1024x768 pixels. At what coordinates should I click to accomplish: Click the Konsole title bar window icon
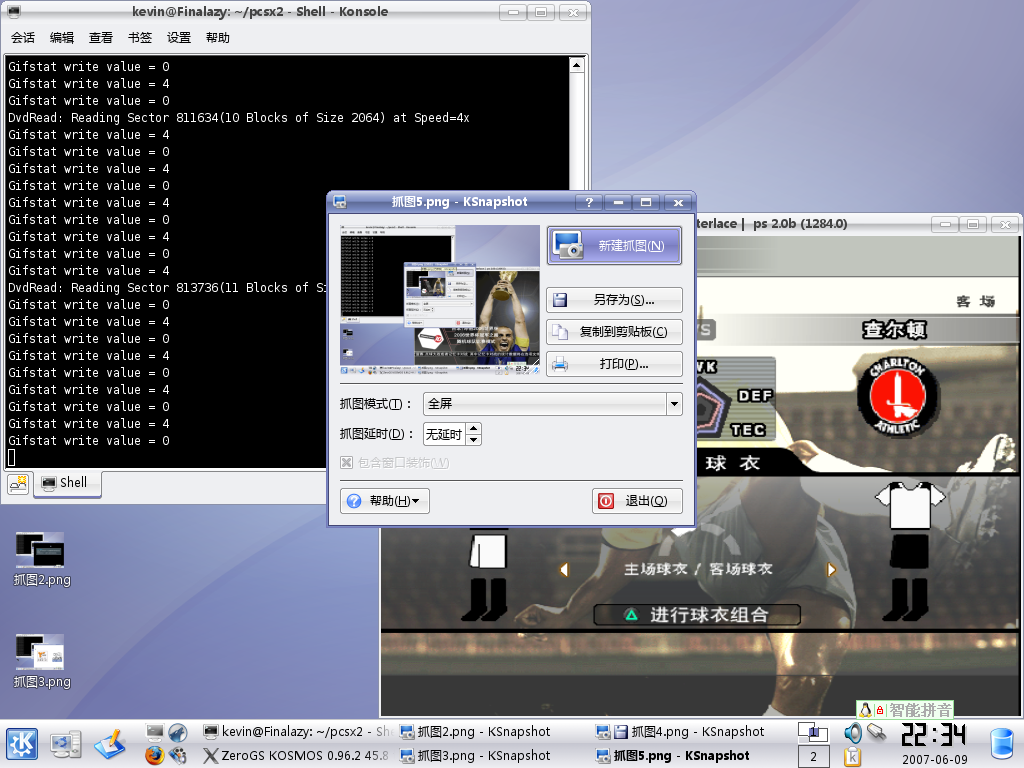pos(14,11)
